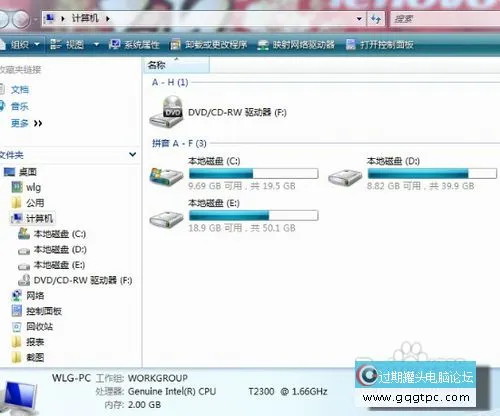The width and height of the screenshot is (500, 416).
Task: Select 桌面 in the folder tree
Action: click(28, 172)
